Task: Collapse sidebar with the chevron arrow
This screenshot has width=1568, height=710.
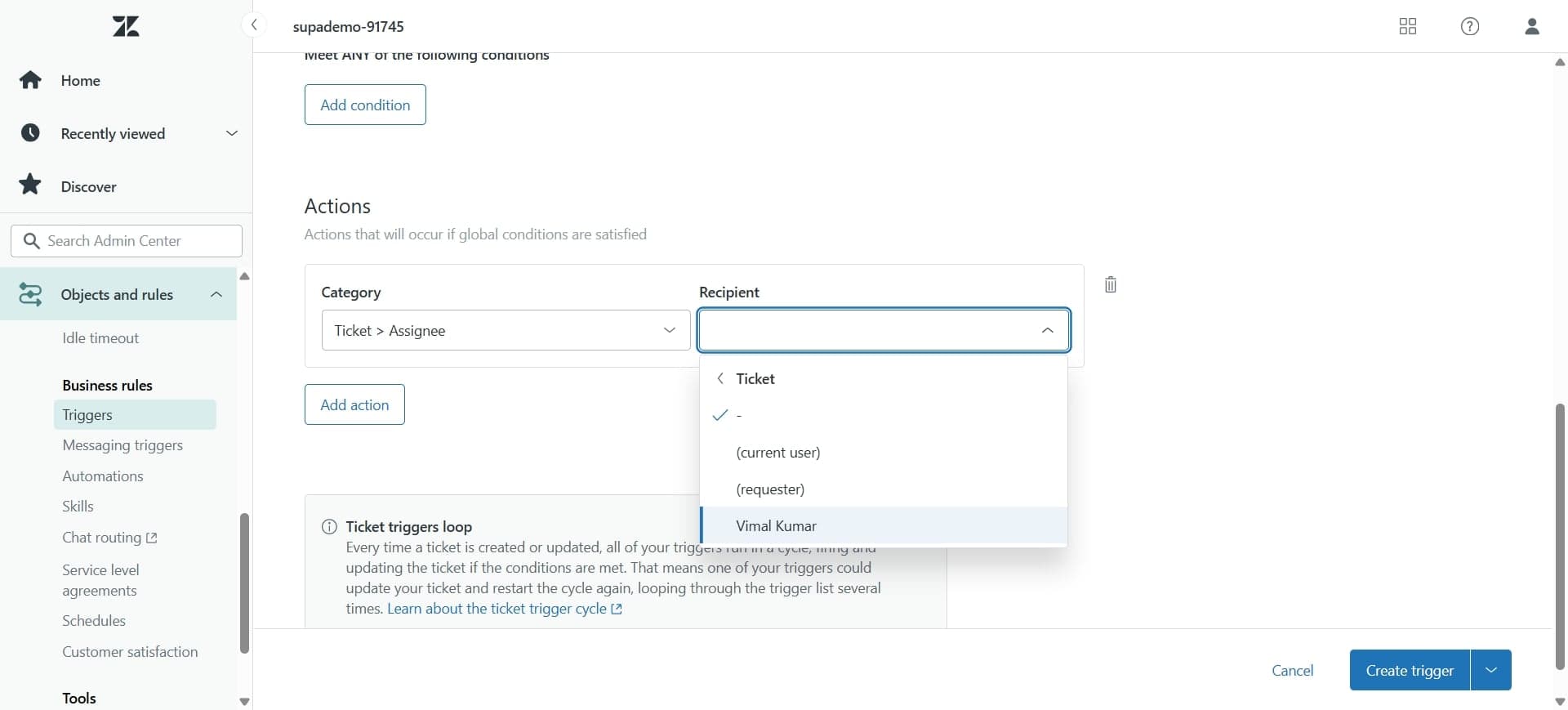Action: [254, 25]
